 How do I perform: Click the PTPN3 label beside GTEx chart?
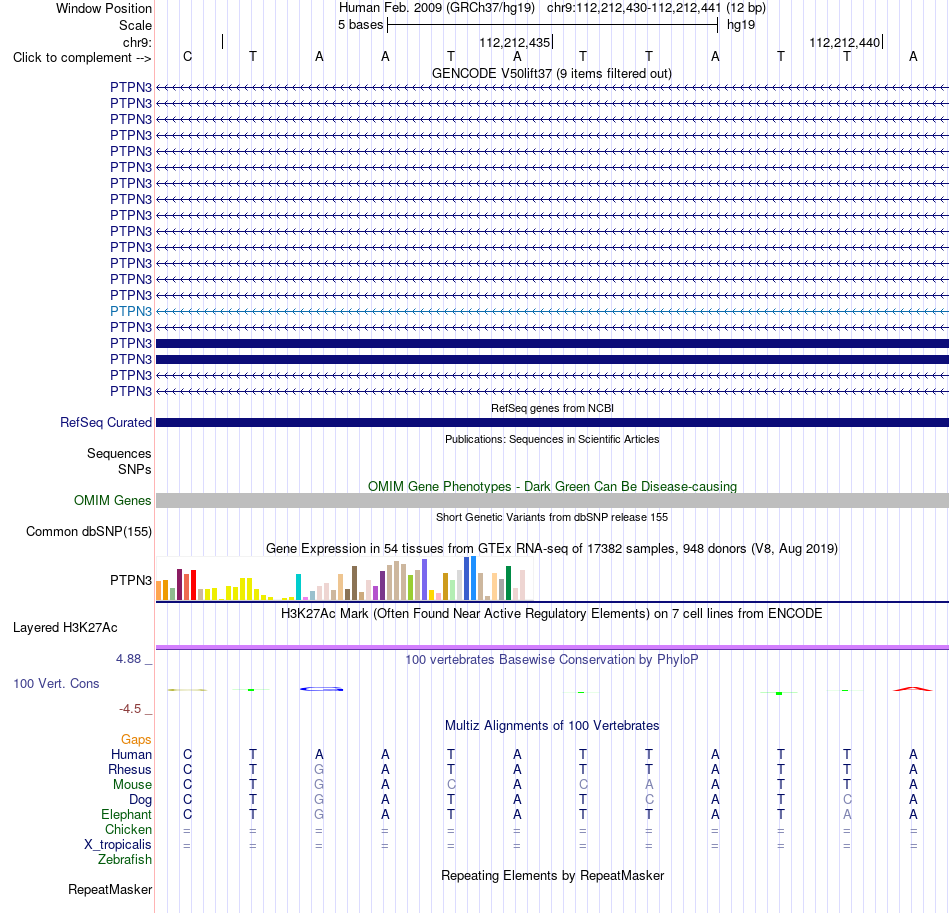click(x=131, y=580)
